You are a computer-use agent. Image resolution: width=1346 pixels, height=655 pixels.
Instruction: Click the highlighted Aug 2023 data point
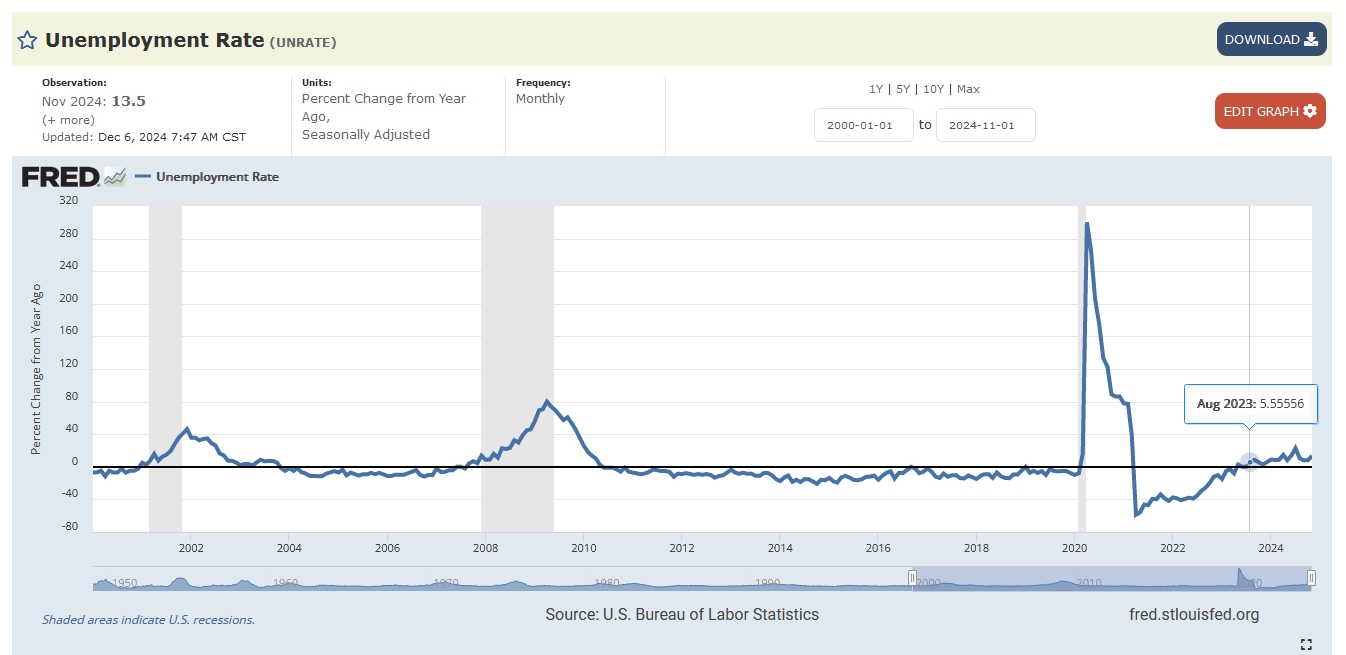1249,462
